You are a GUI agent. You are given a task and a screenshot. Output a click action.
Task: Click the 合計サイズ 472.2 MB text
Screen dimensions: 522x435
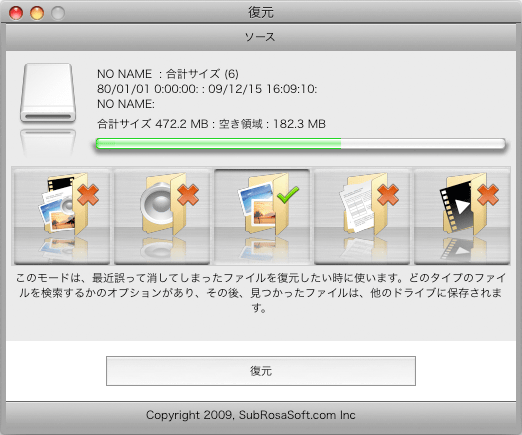pos(153,124)
